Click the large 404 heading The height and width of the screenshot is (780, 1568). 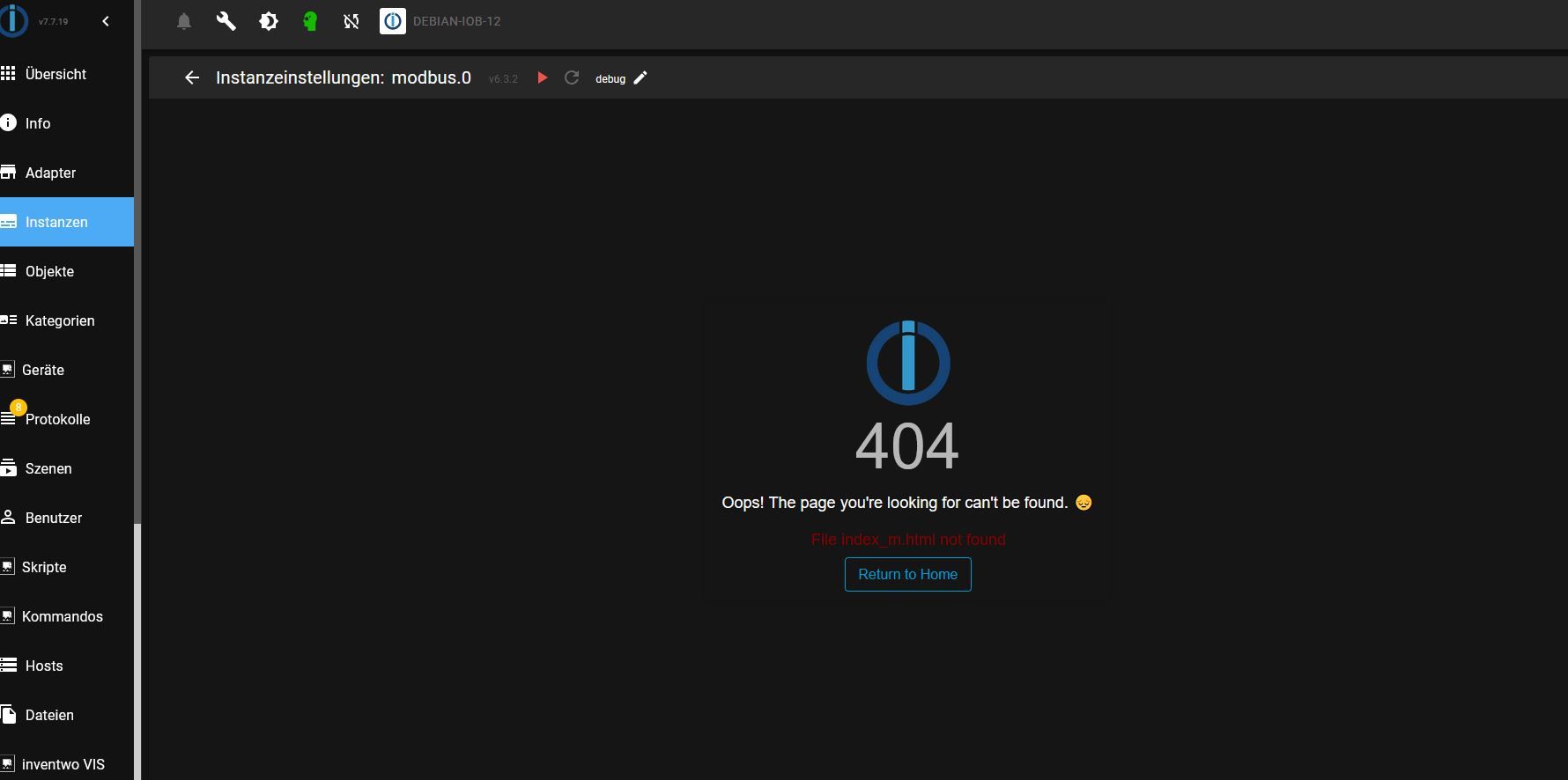point(907,445)
